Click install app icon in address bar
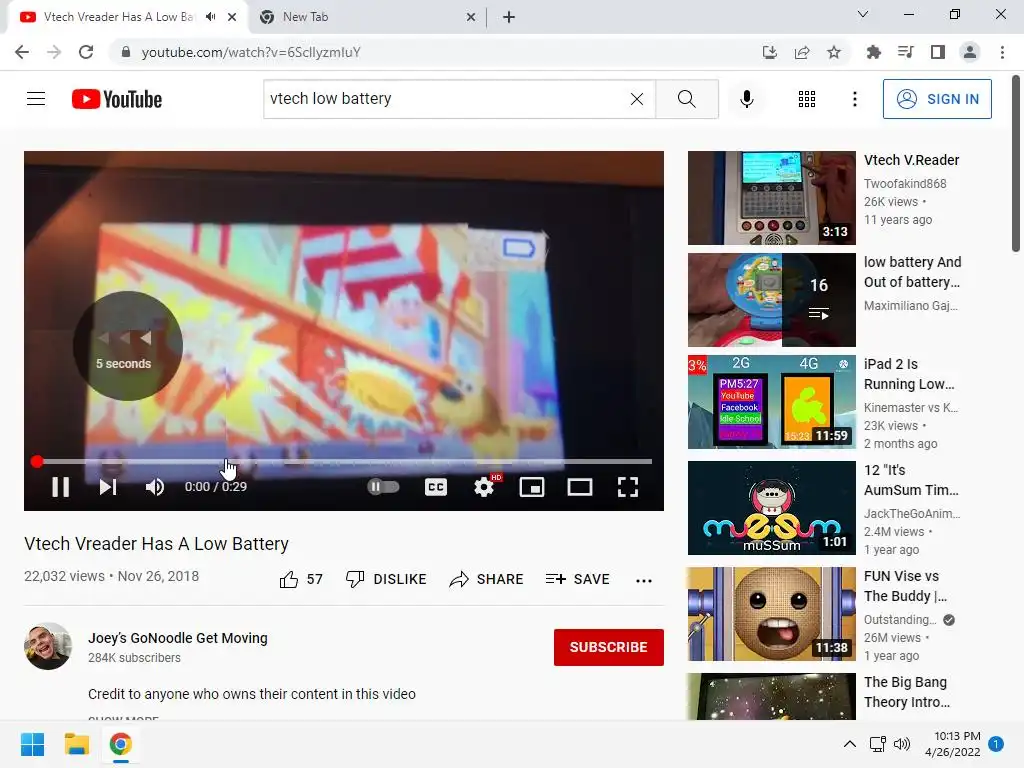The width and height of the screenshot is (1024, 768). [x=770, y=52]
